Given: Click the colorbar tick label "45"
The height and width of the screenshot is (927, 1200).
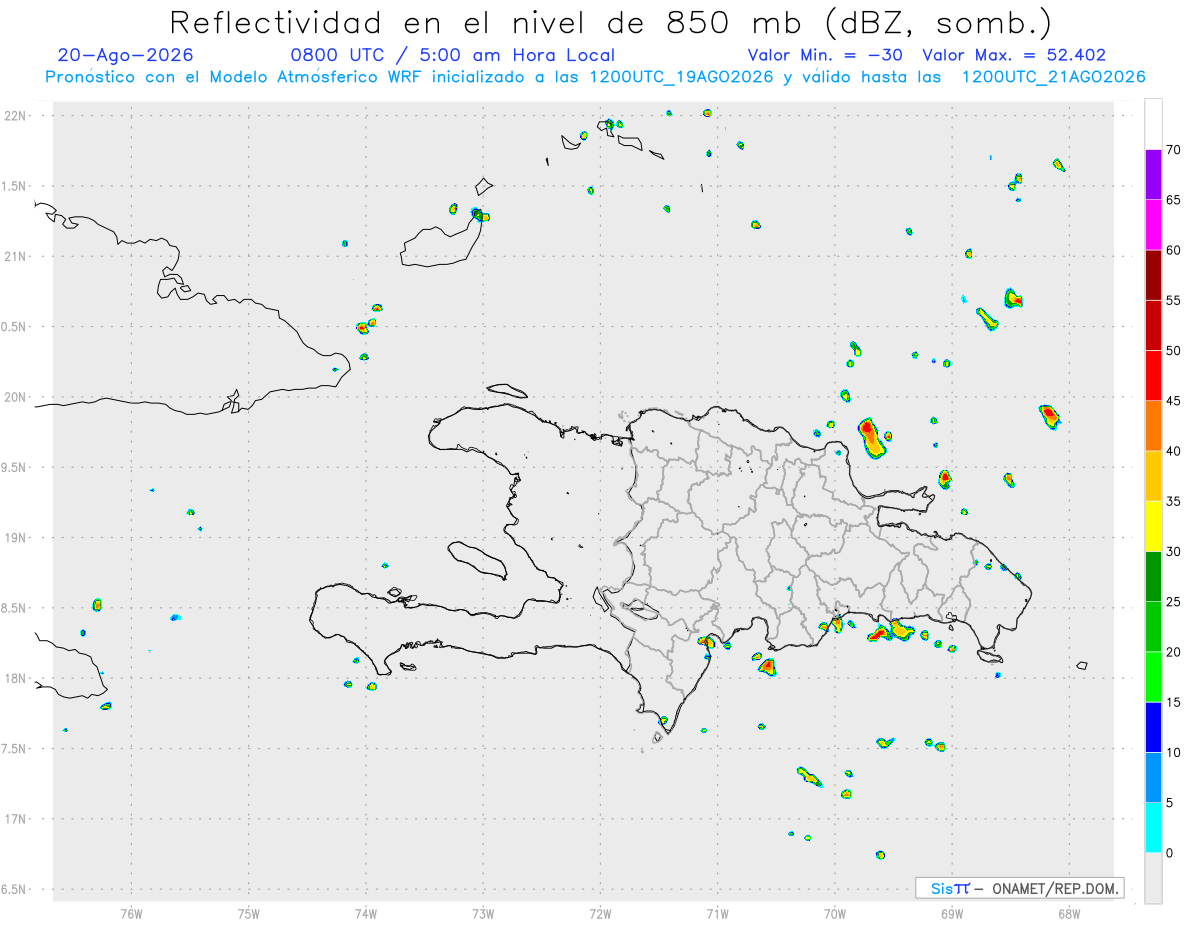Looking at the screenshot, I should click(1173, 401).
